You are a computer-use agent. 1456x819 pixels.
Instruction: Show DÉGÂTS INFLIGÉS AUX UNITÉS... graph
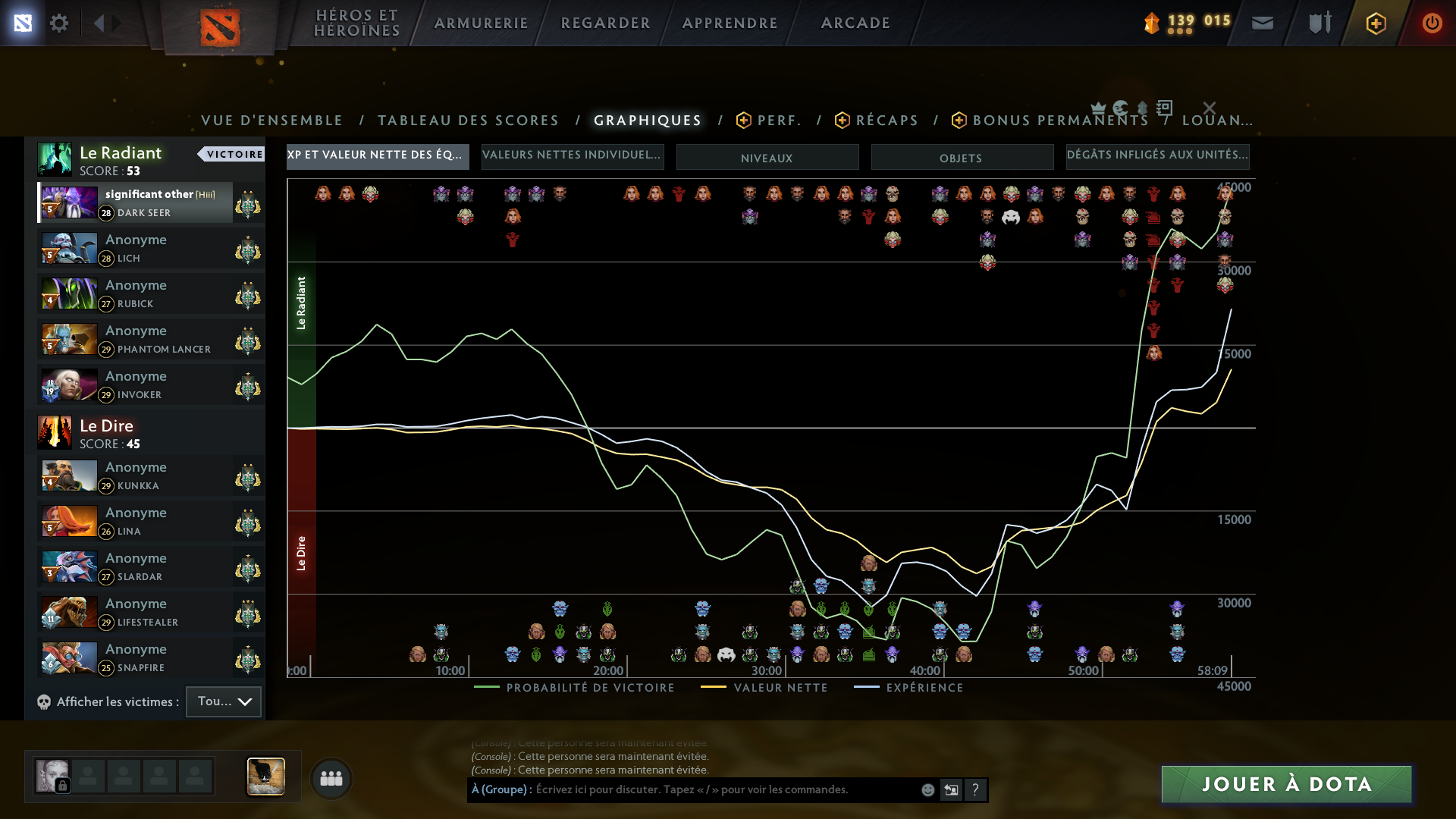click(x=1157, y=157)
